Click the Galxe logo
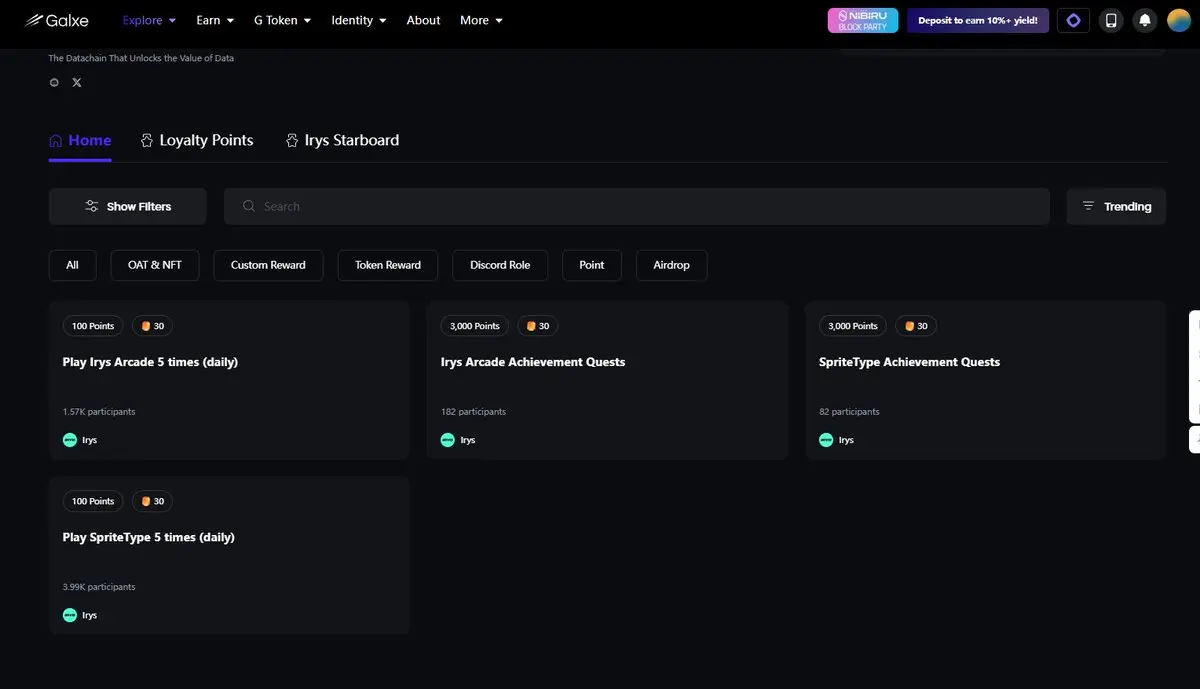Image resolution: width=1200 pixels, height=689 pixels. (57, 20)
